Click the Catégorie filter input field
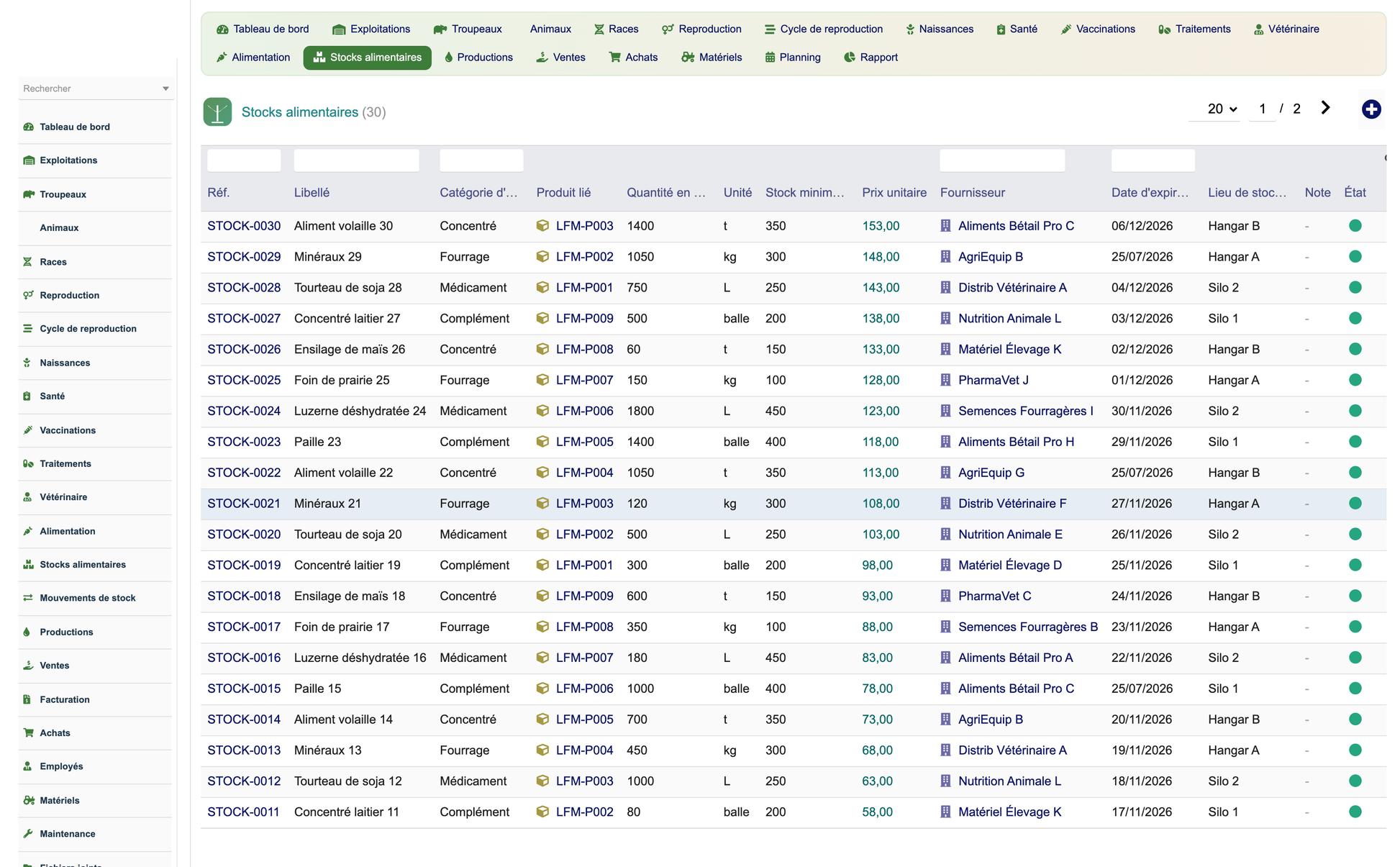The width and height of the screenshot is (1400, 867). 481,160
